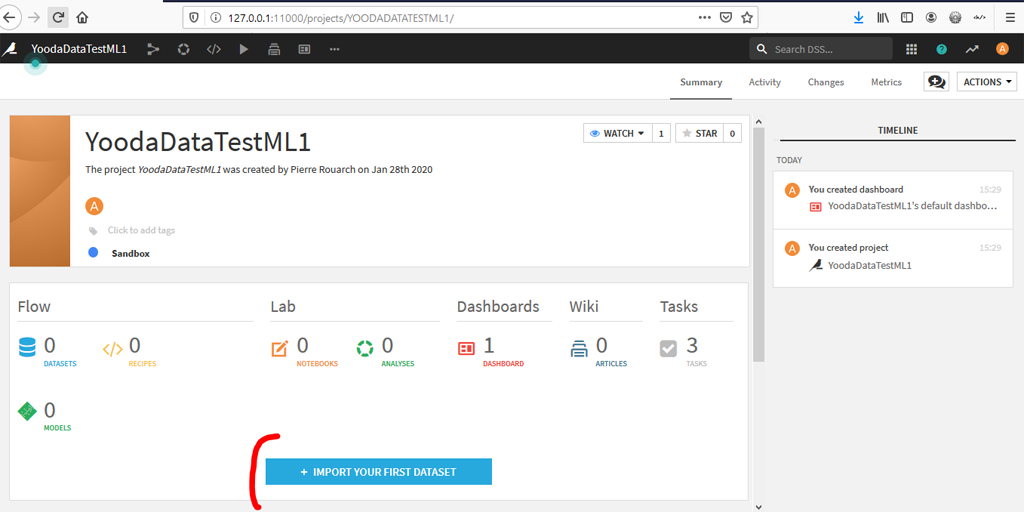Reload the browser page
The height and width of the screenshot is (512, 1024).
point(57,18)
